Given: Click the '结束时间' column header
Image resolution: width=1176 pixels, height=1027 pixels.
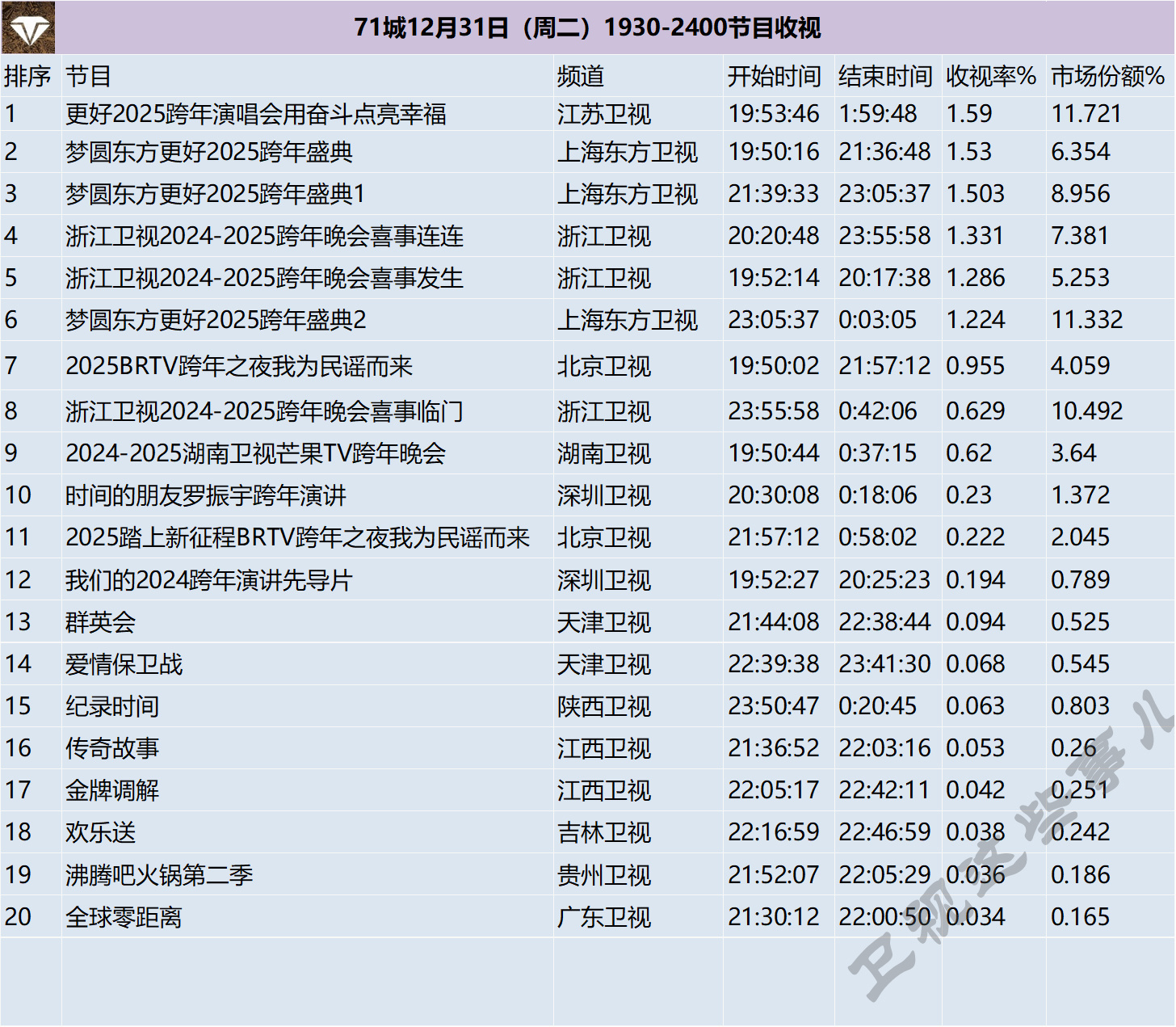Looking at the screenshot, I should (885, 76).
